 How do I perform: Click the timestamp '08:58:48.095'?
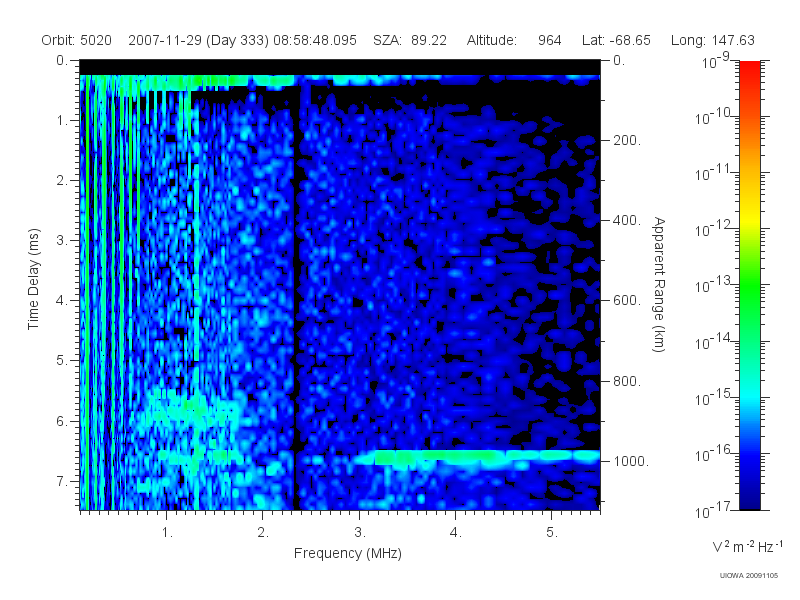(x=315, y=40)
